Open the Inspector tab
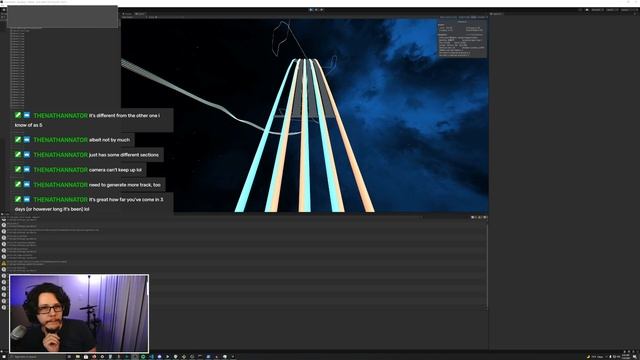 pyautogui.click(x=497, y=14)
